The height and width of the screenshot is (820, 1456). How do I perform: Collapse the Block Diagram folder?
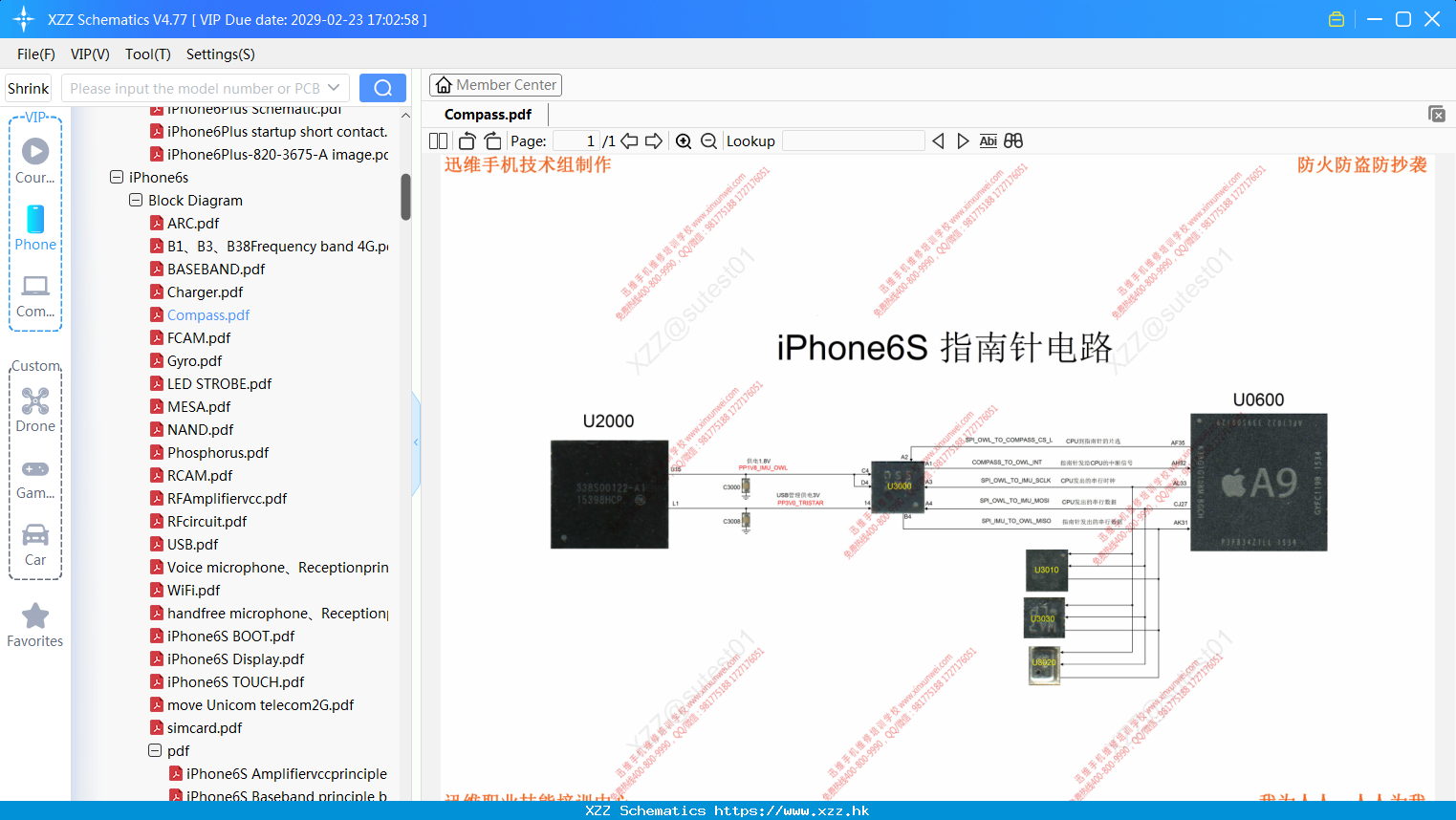136,200
